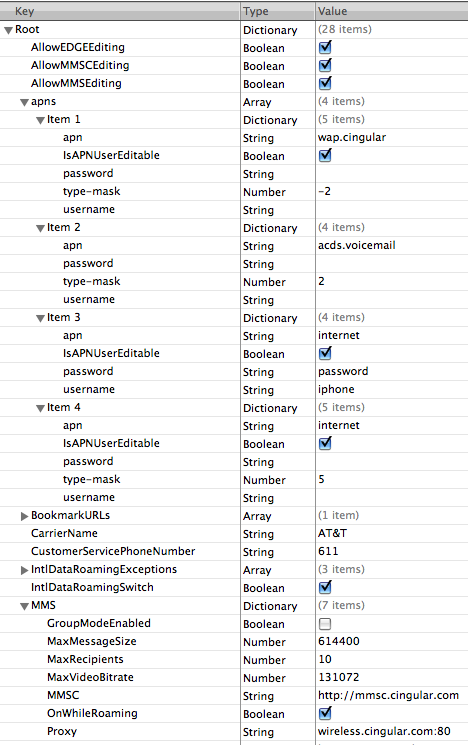Image resolution: width=468 pixels, height=745 pixels.
Task: Select the GroupModeEnabled key
Action: point(99,623)
